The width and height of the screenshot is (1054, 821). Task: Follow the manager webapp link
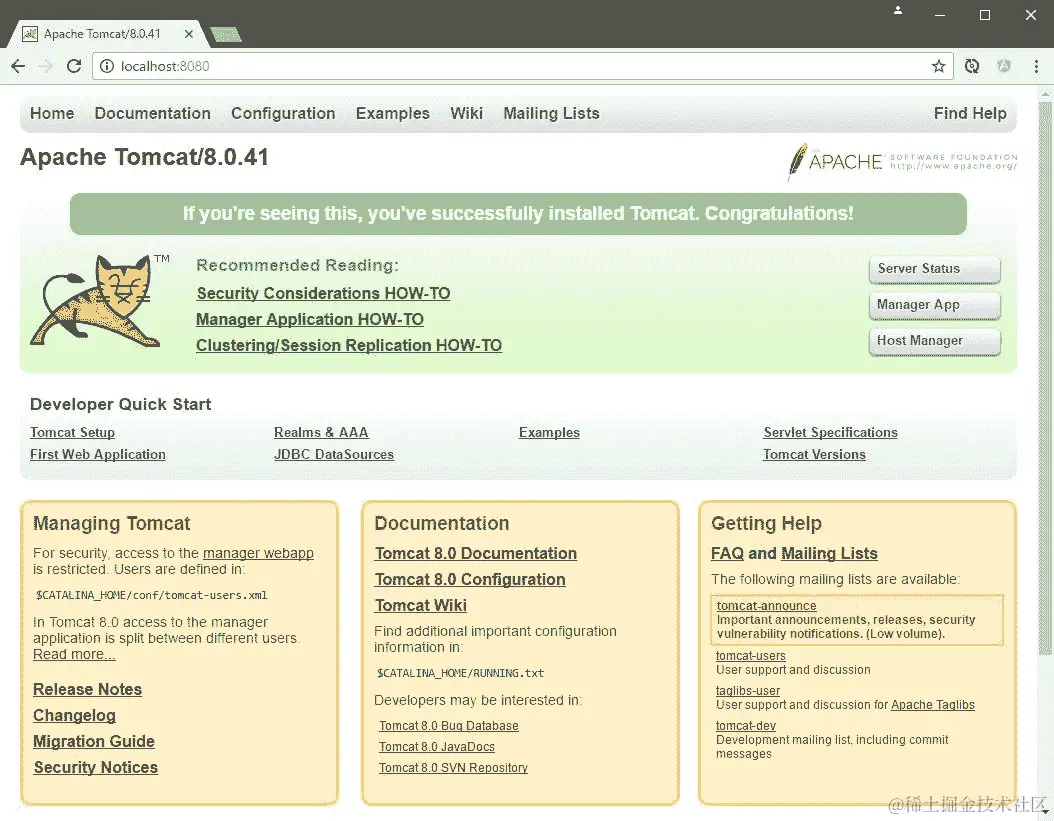258,553
